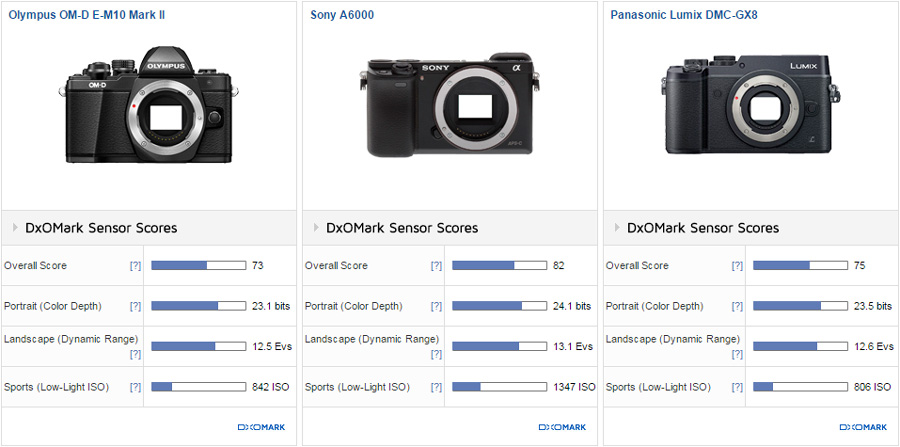900x447 pixels.
Task: Click the Panasonic Sports Low-Light ISO bar
Action: tap(800, 387)
